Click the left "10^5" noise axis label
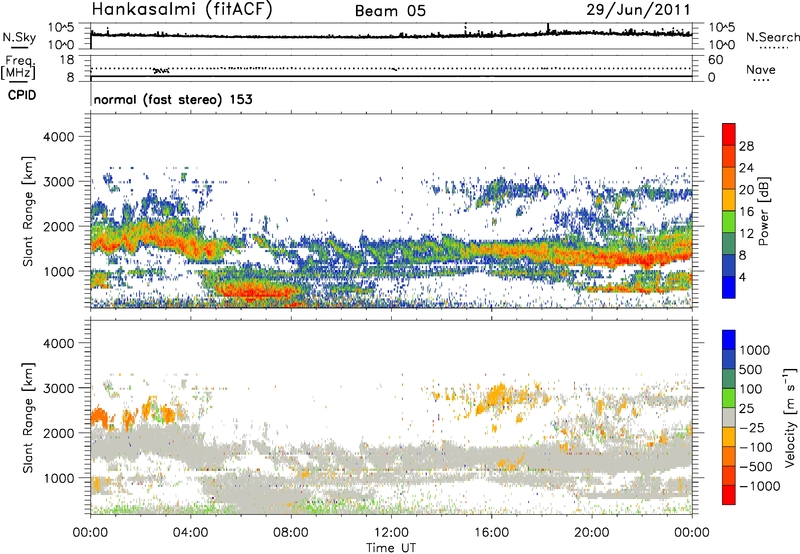 (x=61, y=28)
